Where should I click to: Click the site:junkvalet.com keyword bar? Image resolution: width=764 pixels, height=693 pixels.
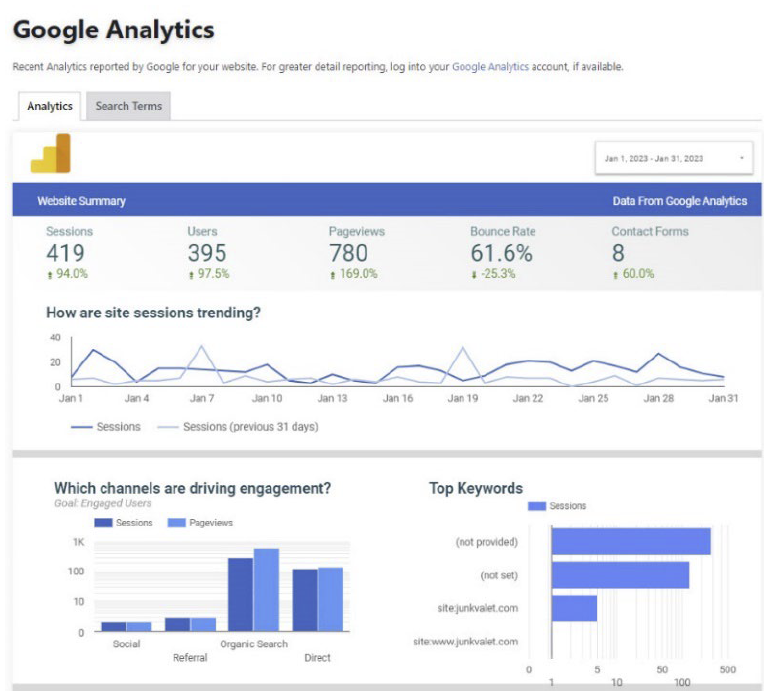(x=574, y=608)
